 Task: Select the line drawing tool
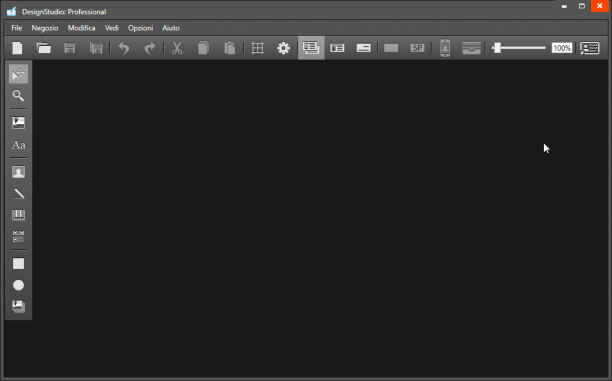18,194
